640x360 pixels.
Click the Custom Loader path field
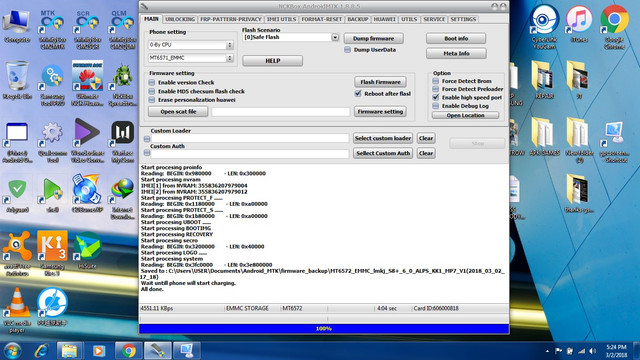point(250,139)
